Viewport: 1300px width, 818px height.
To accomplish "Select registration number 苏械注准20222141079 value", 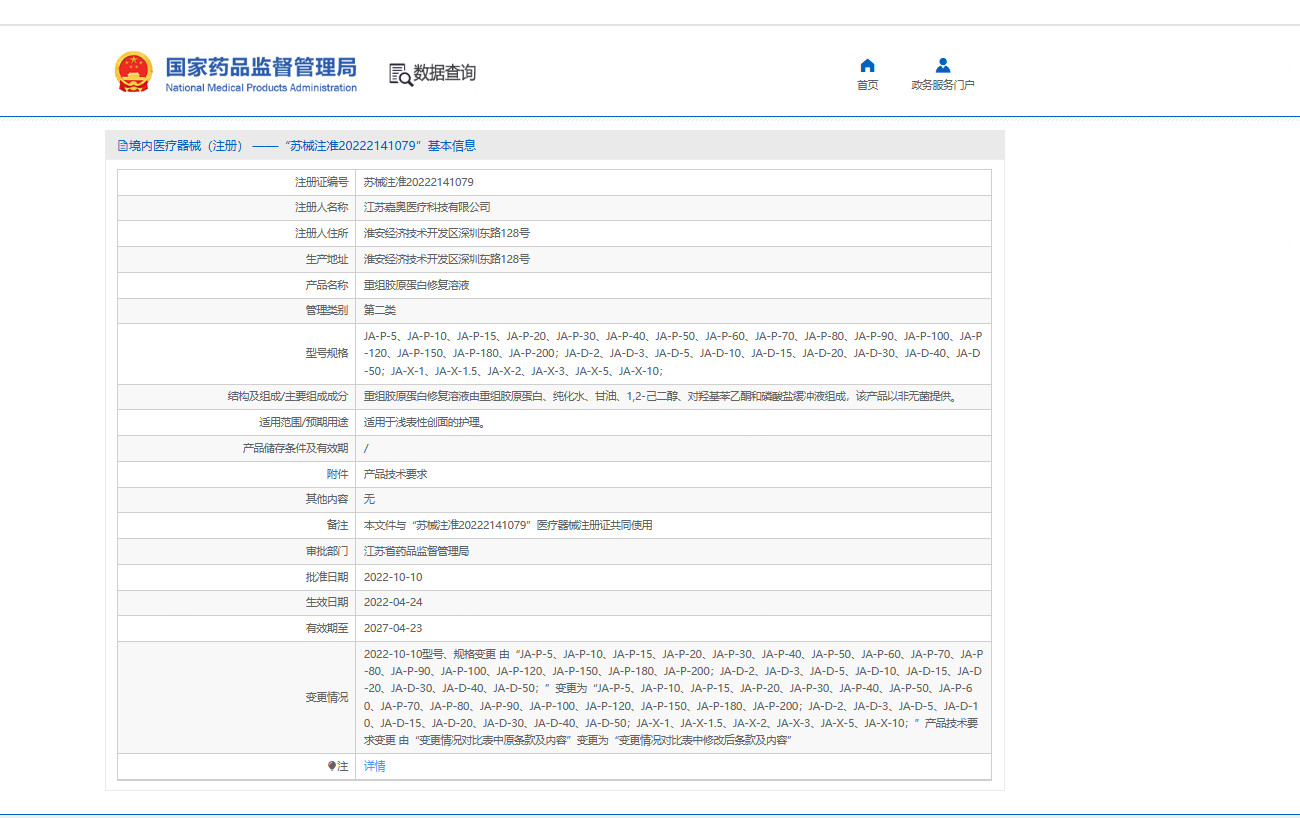I will 418,182.
